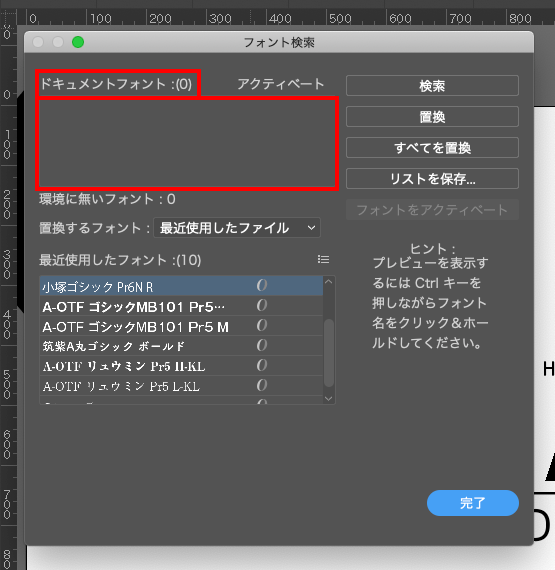Click the 置換 button
Viewport: 555px width, 570px height.
pos(432,117)
